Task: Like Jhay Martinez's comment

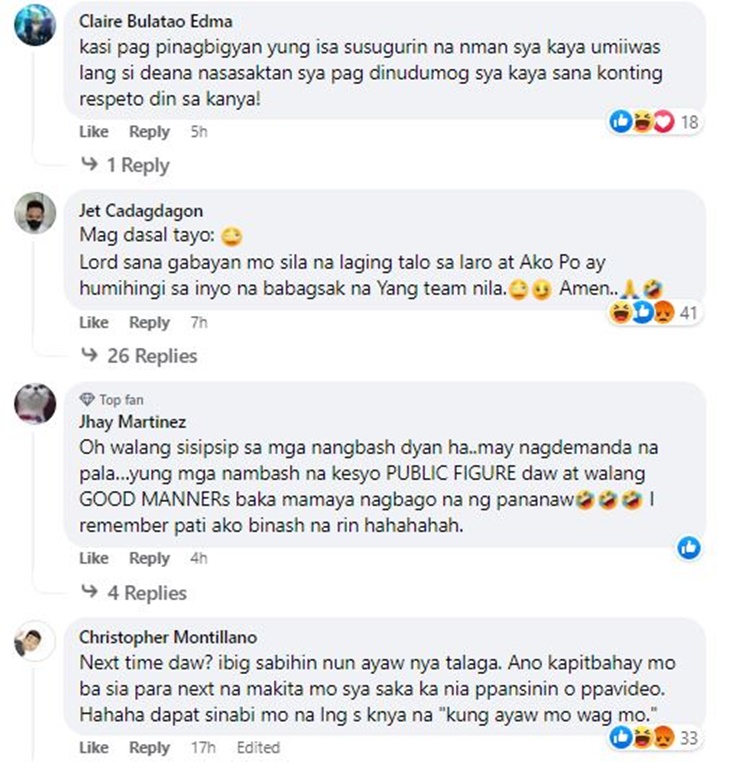Action: [94, 558]
